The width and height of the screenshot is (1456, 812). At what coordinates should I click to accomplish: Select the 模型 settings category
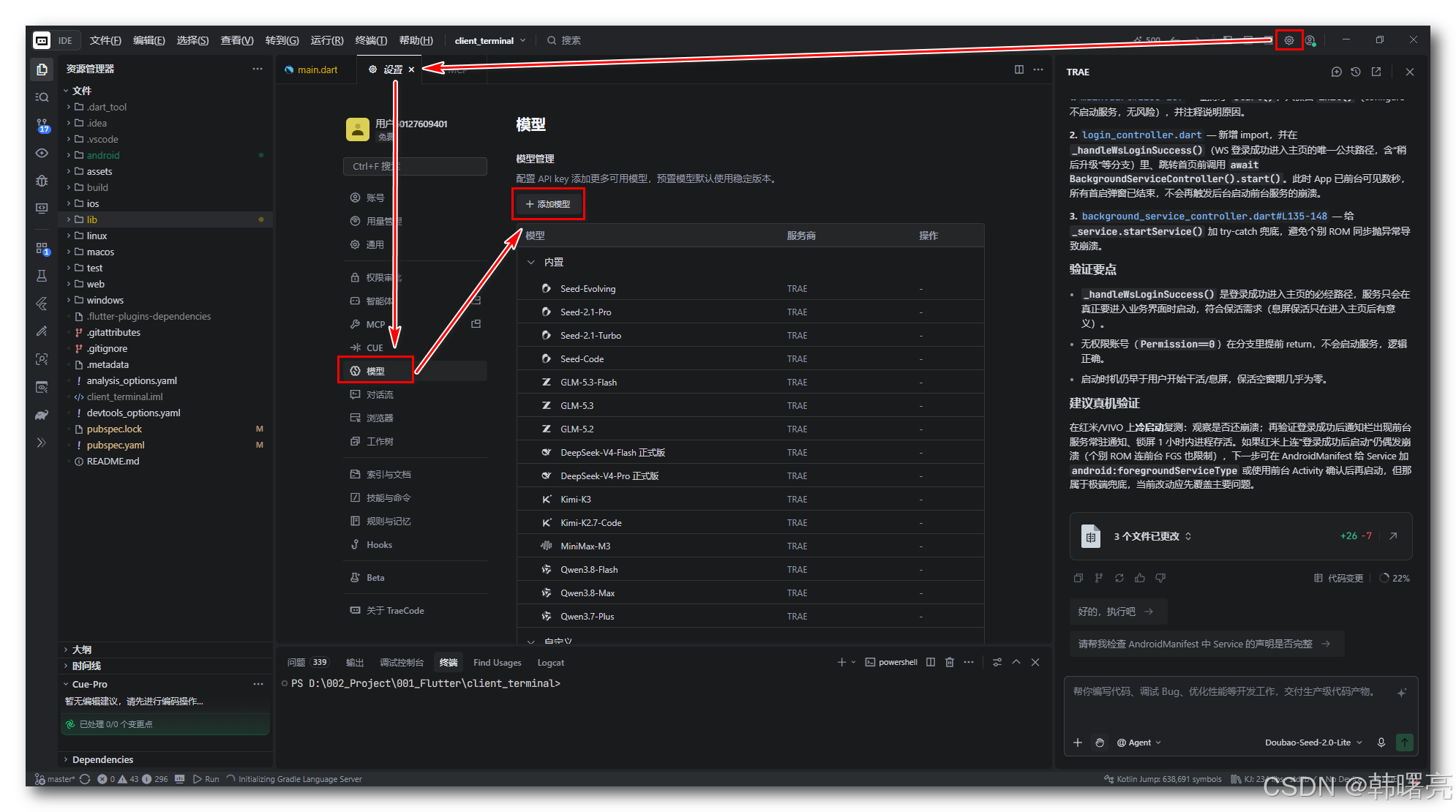click(x=415, y=371)
